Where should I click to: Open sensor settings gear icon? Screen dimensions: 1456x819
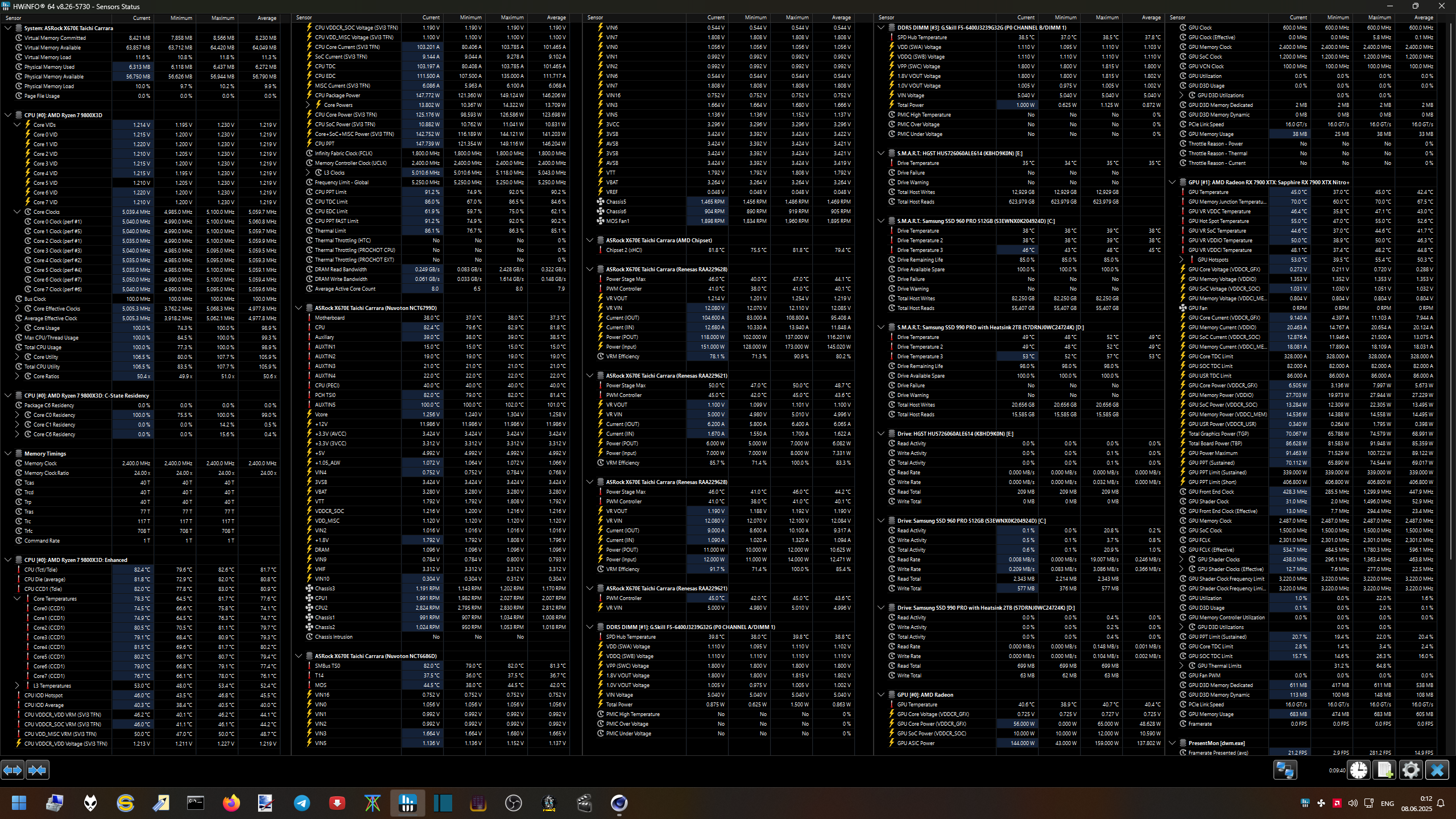coord(1410,770)
